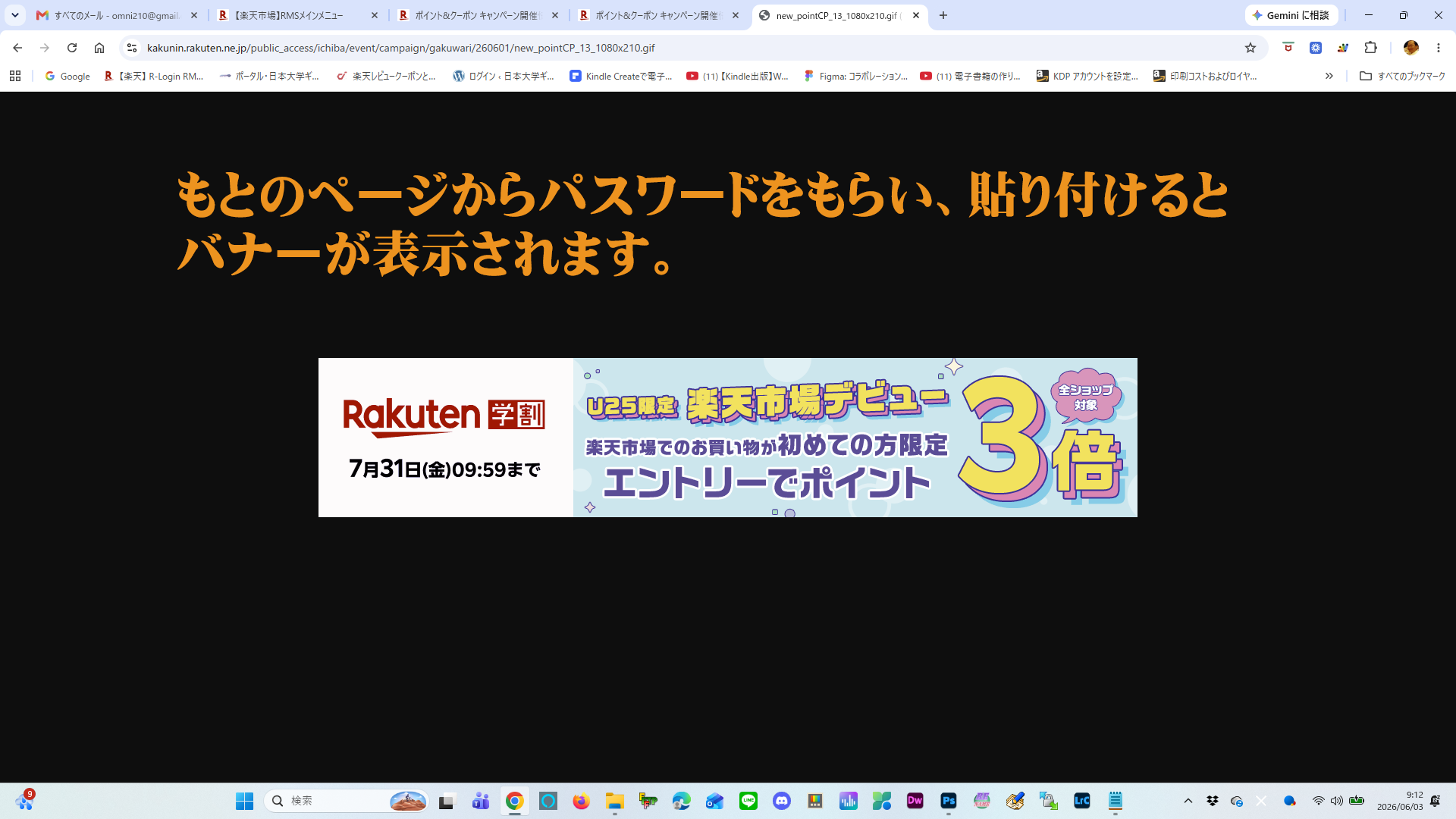
Task: Close the new_pointCP_13_1080x210.gif tab
Action: 916,15
